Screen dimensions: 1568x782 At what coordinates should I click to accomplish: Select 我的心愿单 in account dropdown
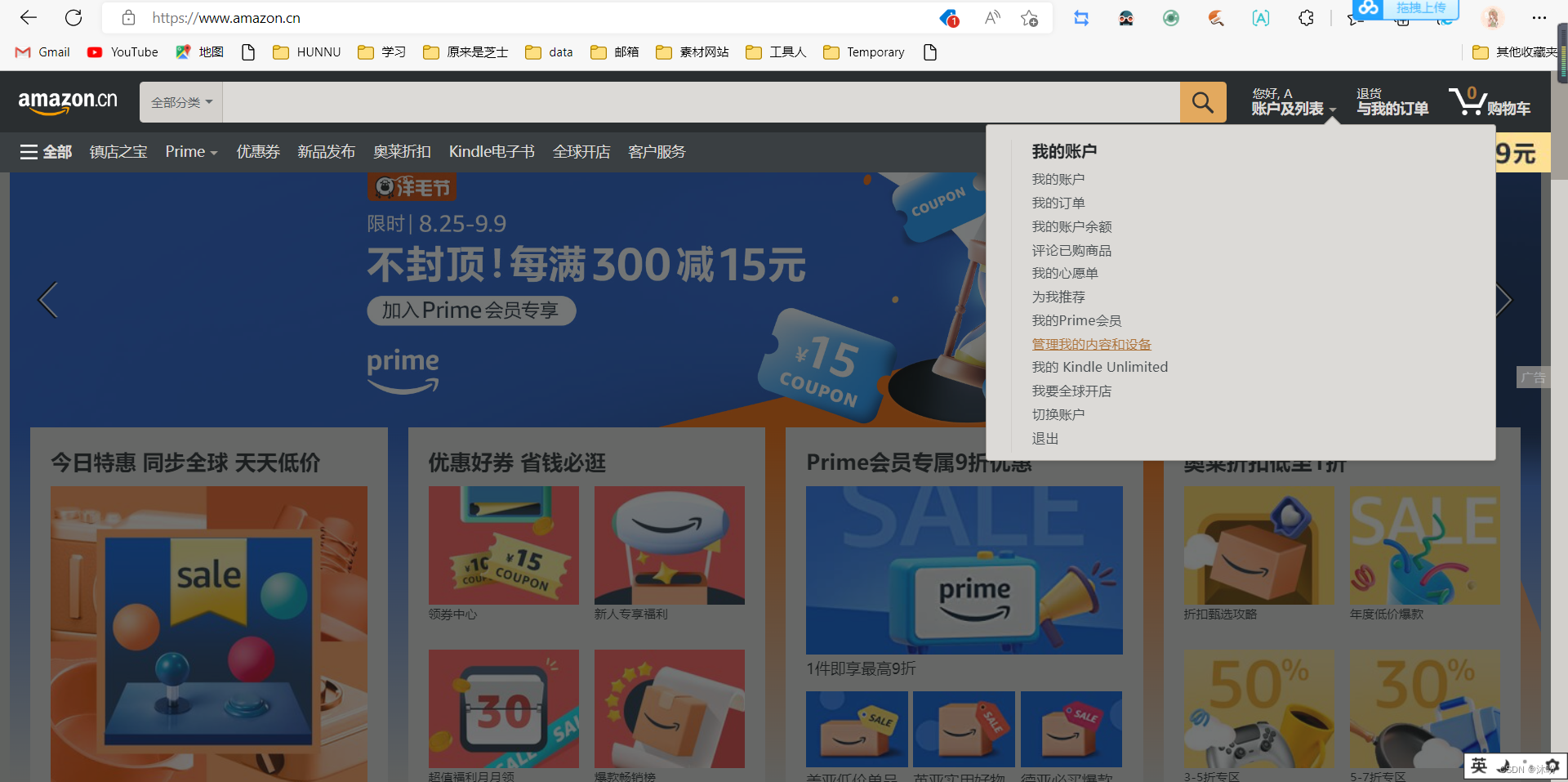(x=1065, y=273)
